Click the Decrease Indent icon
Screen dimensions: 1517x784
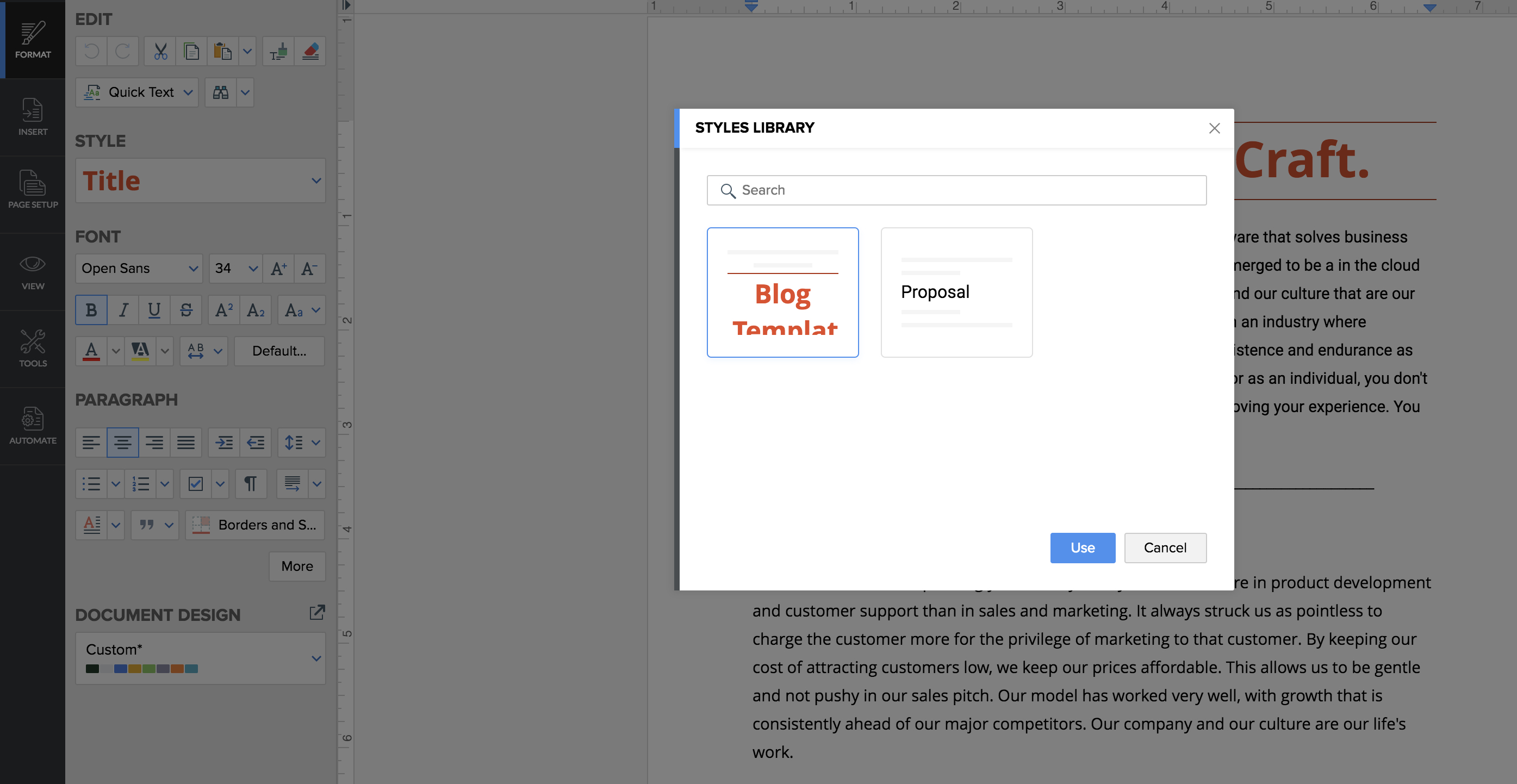tap(256, 443)
